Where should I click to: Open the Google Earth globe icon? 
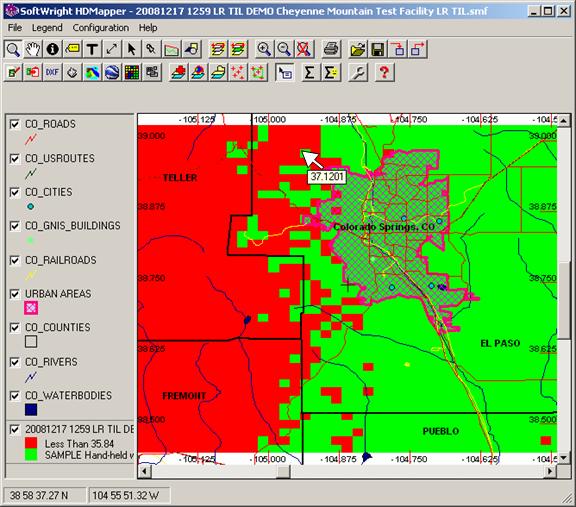(112, 72)
